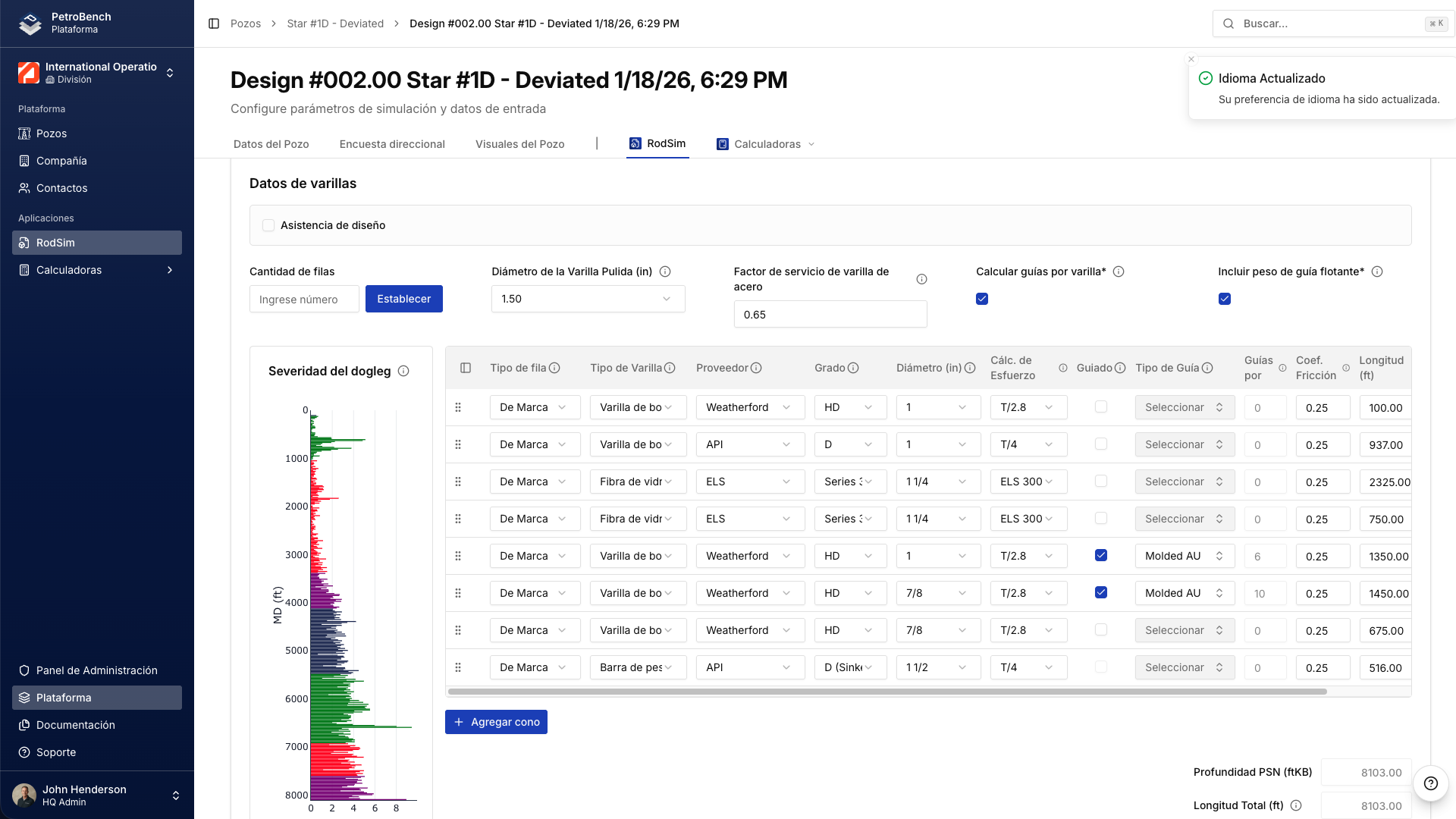Click the Establecer button
Screen dimensions: 1456x819
(403, 299)
